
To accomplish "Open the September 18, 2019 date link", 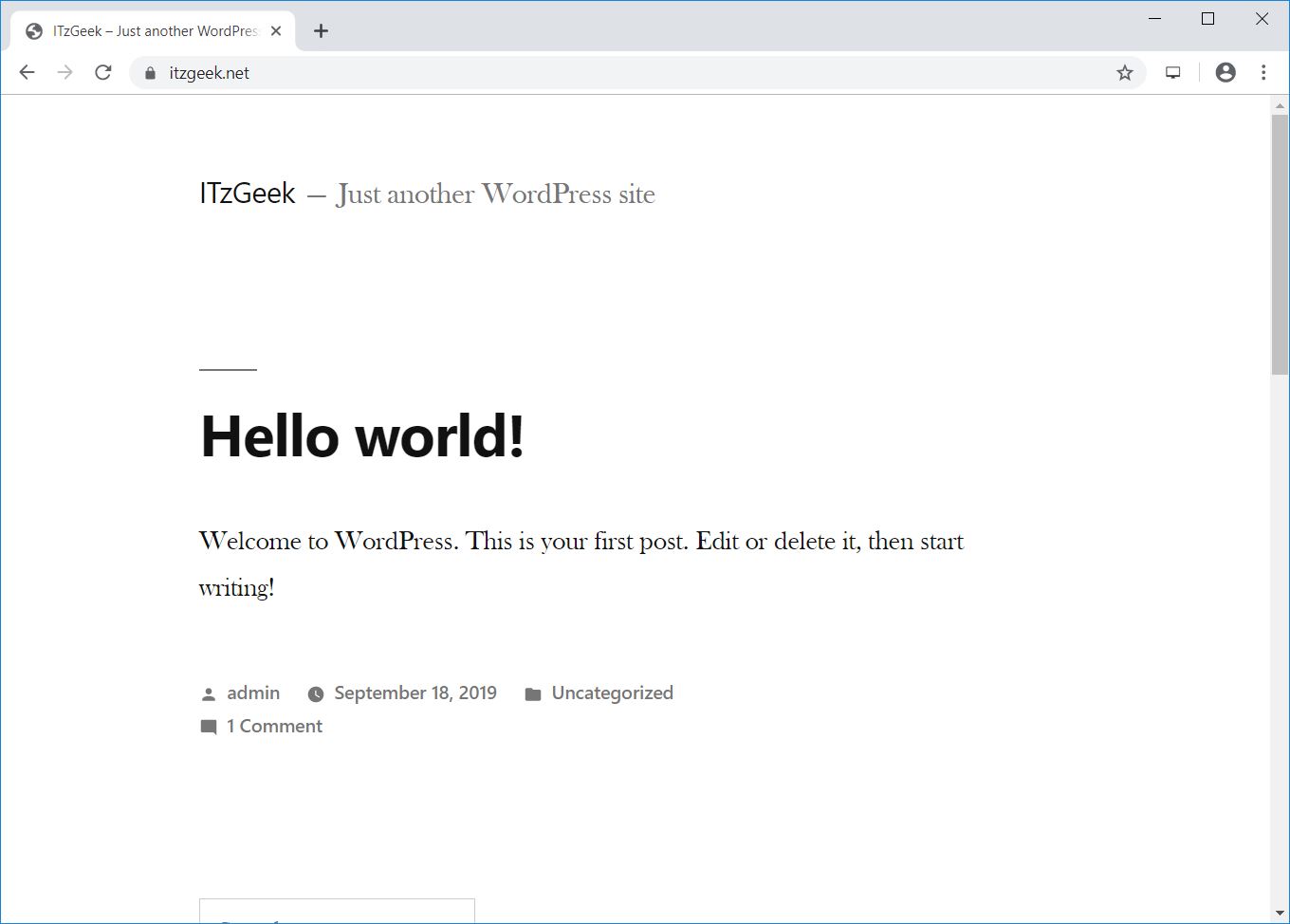I will [415, 693].
